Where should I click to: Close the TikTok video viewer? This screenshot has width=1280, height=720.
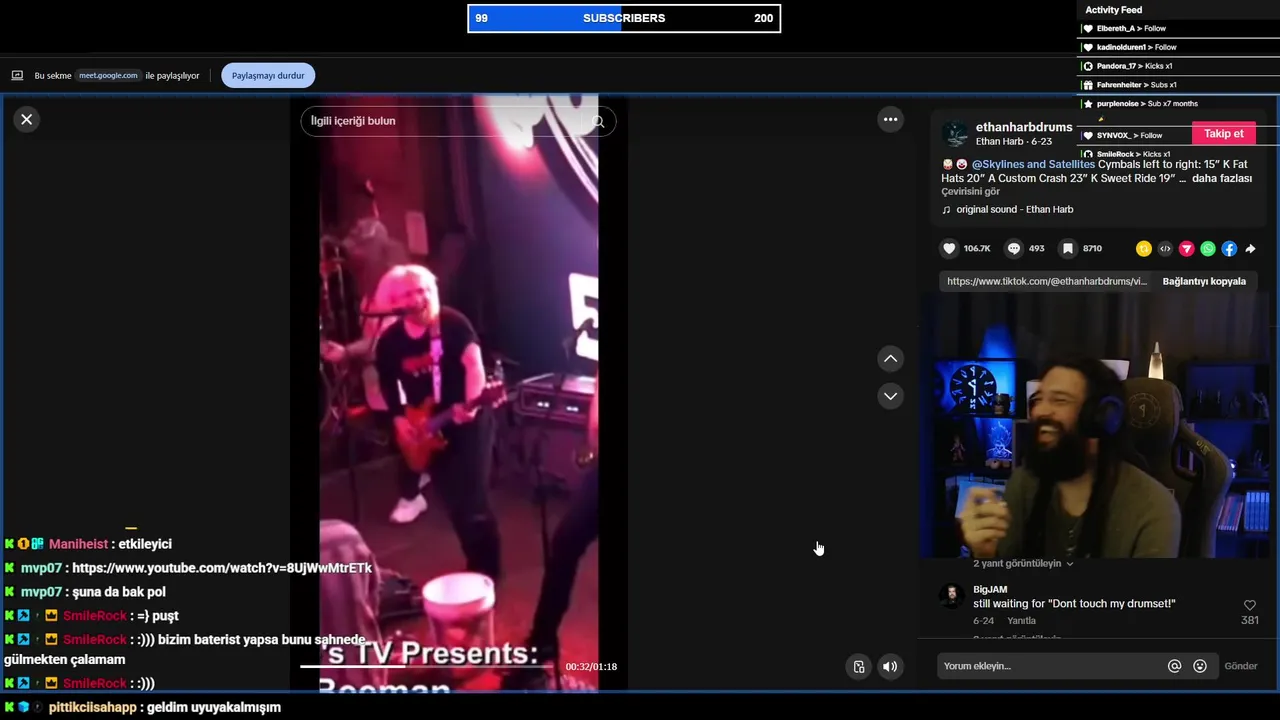click(27, 119)
